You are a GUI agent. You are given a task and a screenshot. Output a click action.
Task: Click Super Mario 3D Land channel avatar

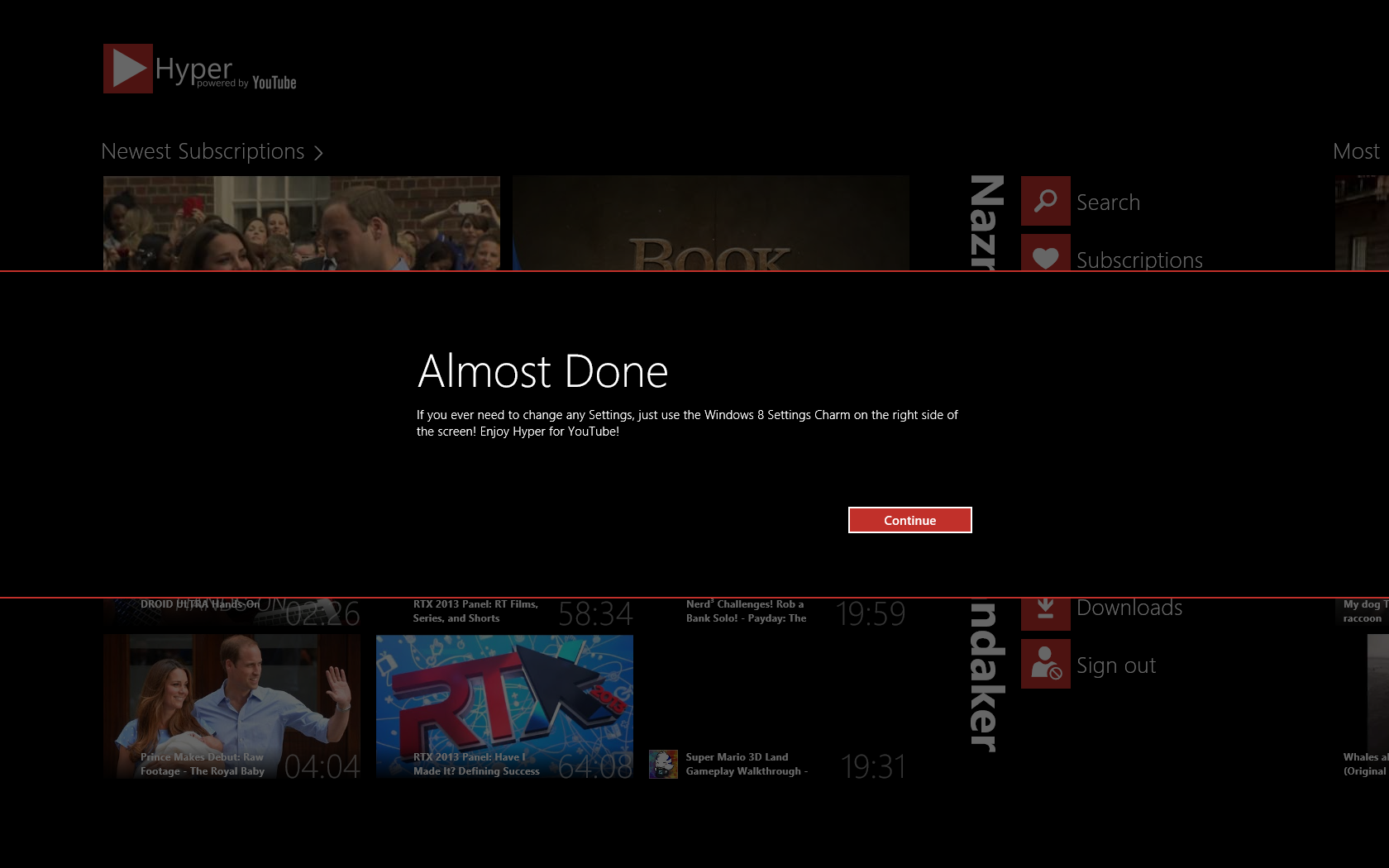(x=663, y=764)
